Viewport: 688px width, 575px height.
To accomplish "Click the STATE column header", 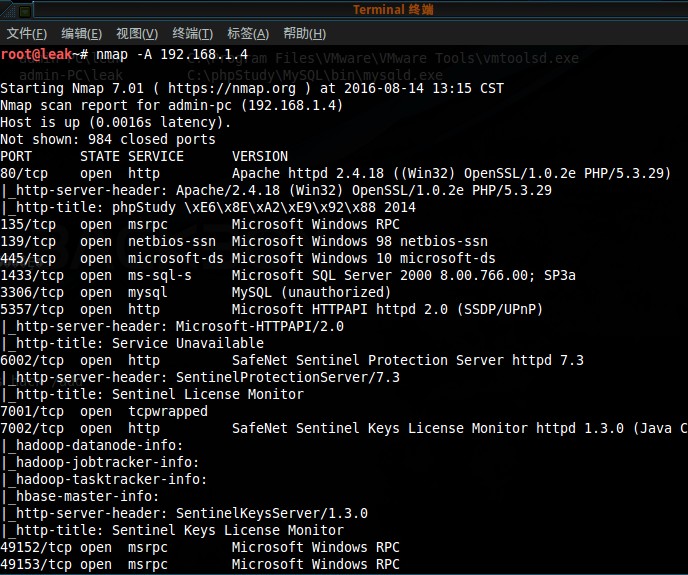I will (x=100, y=156).
